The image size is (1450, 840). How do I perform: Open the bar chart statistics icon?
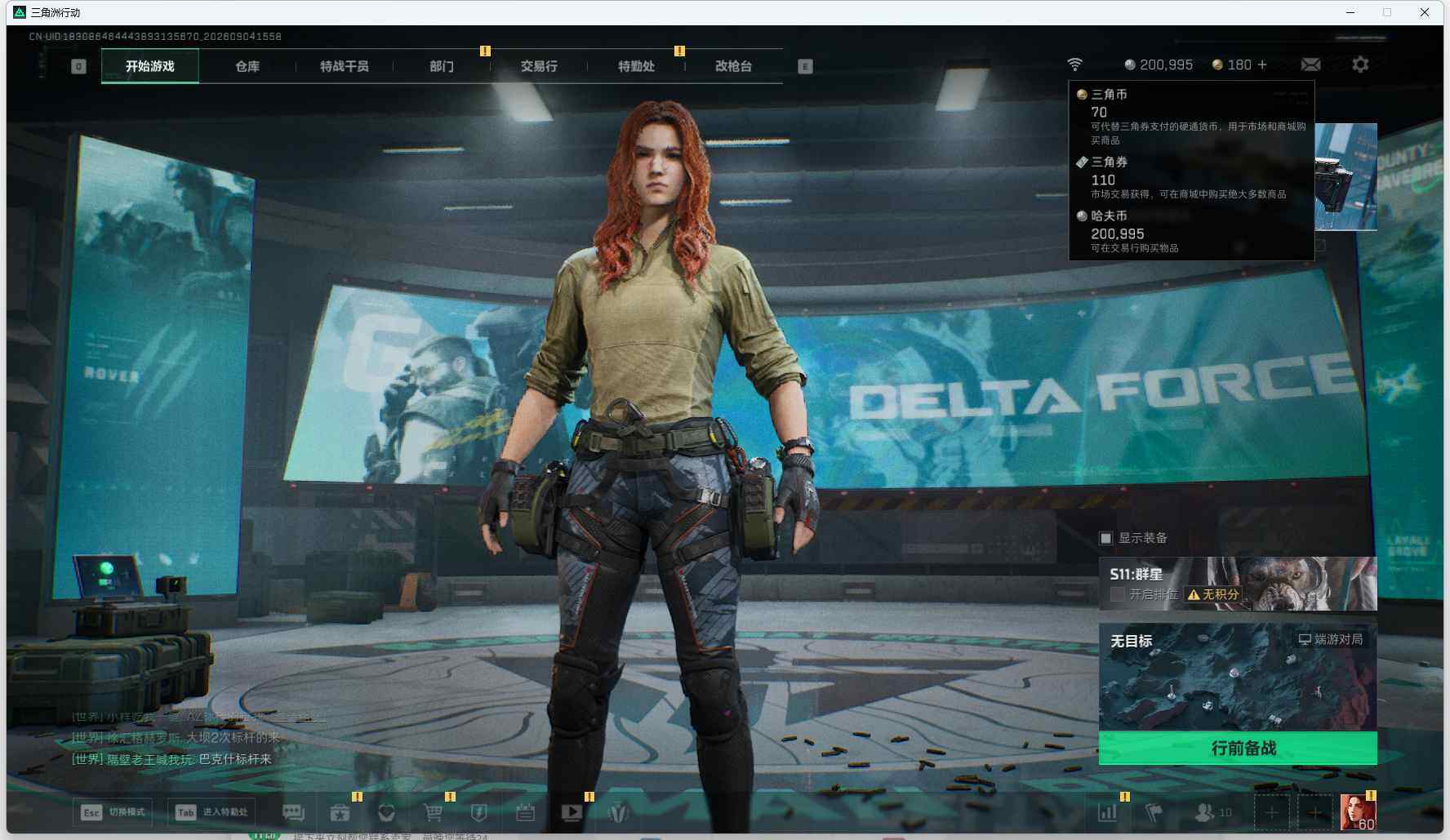click(x=1108, y=812)
